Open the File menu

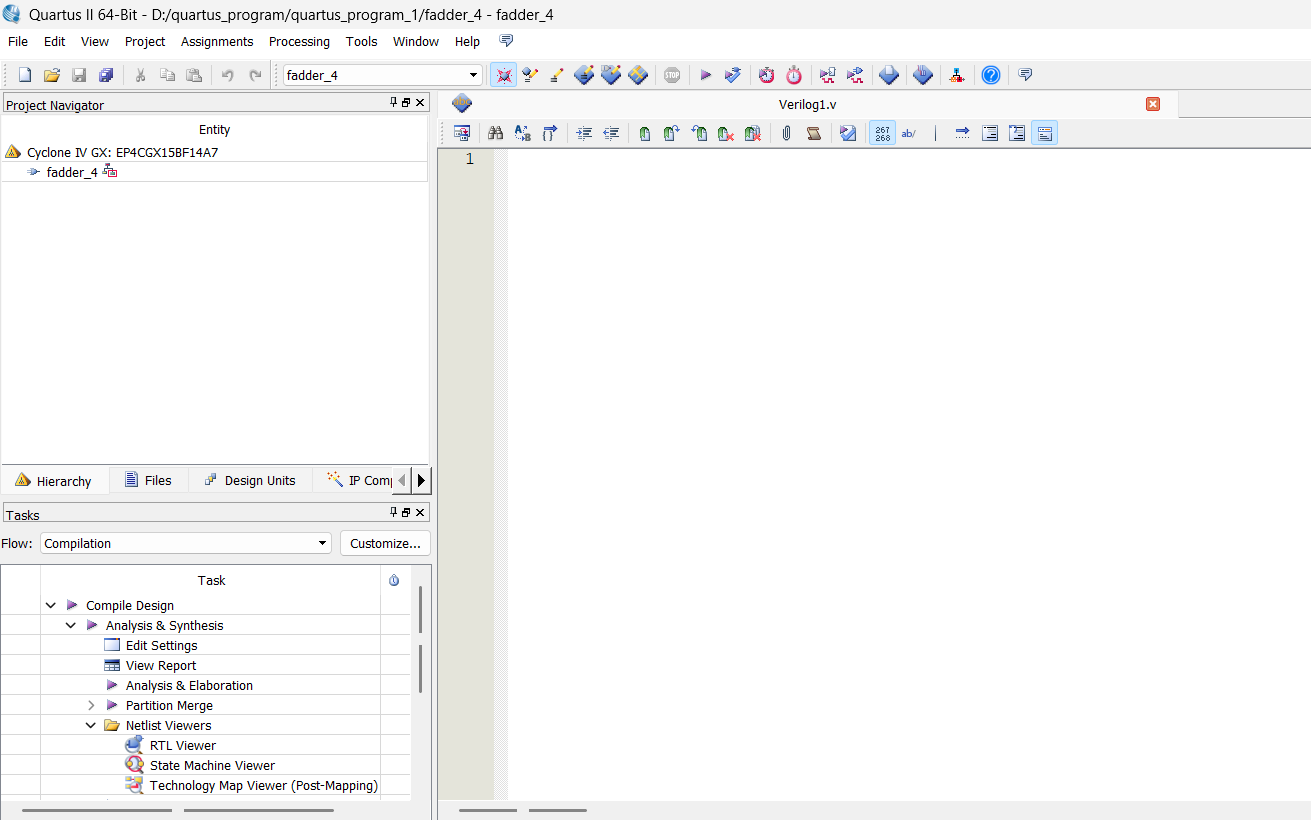pos(18,41)
